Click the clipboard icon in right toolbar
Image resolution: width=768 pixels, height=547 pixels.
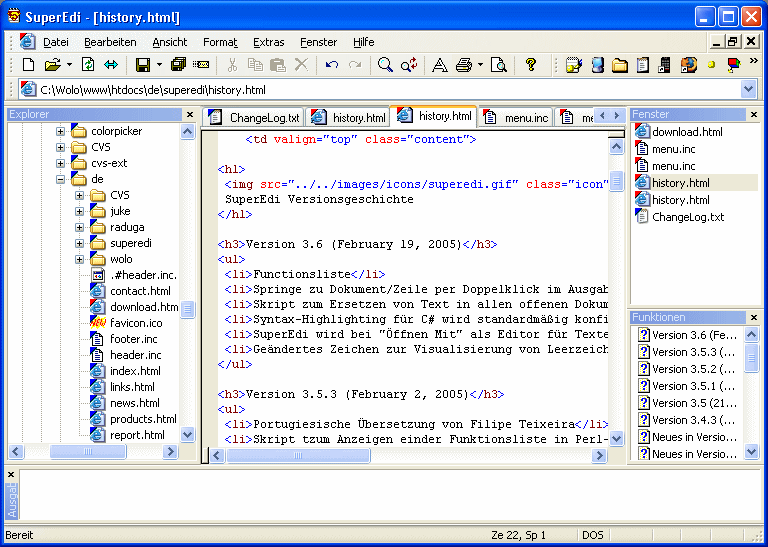[643, 65]
